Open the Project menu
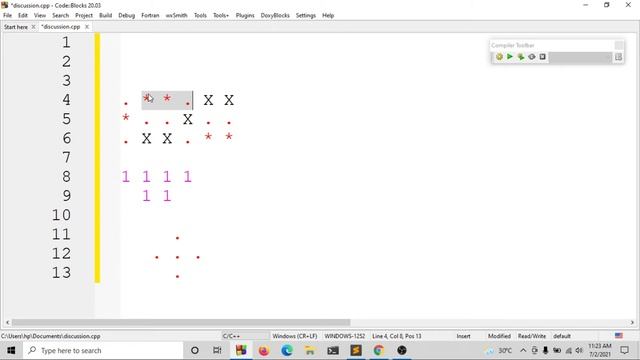 [x=84, y=16]
